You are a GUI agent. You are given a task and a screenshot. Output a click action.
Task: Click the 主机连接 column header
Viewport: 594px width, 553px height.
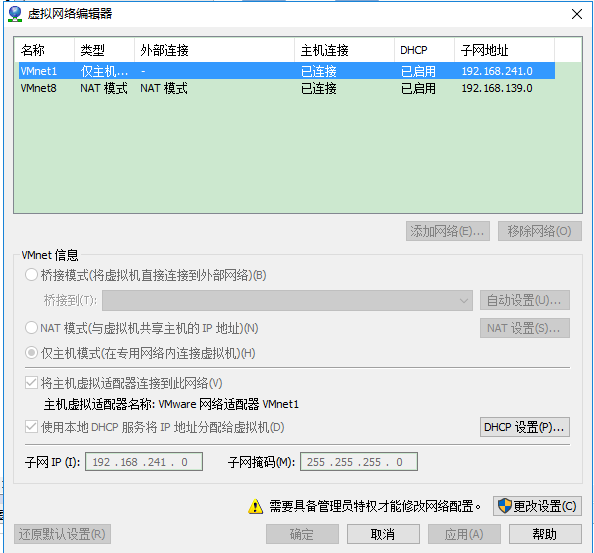(x=344, y=50)
